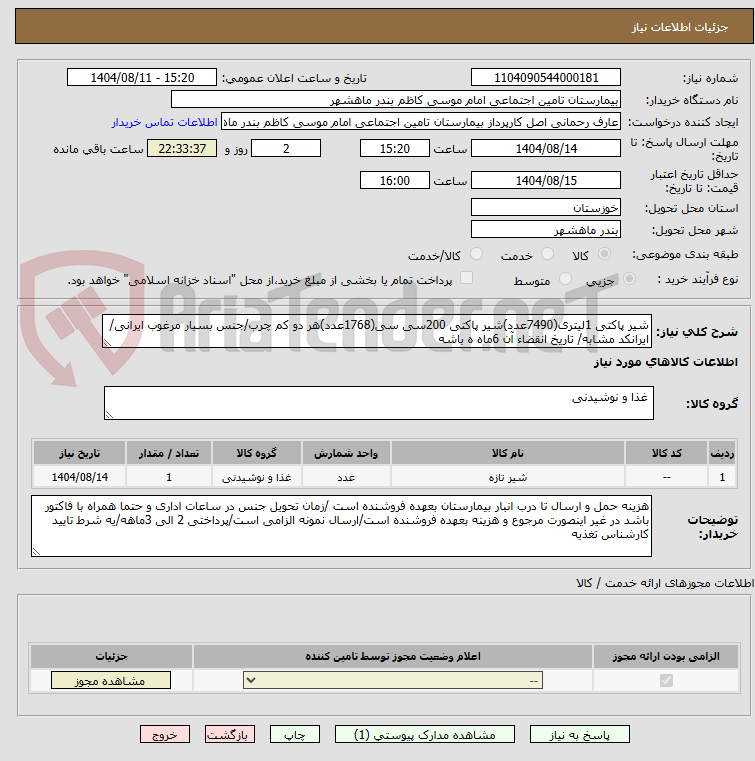Click the price validity date 1404/08/15 field
Image resolution: width=755 pixels, height=761 pixels.
click(x=545, y=181)
